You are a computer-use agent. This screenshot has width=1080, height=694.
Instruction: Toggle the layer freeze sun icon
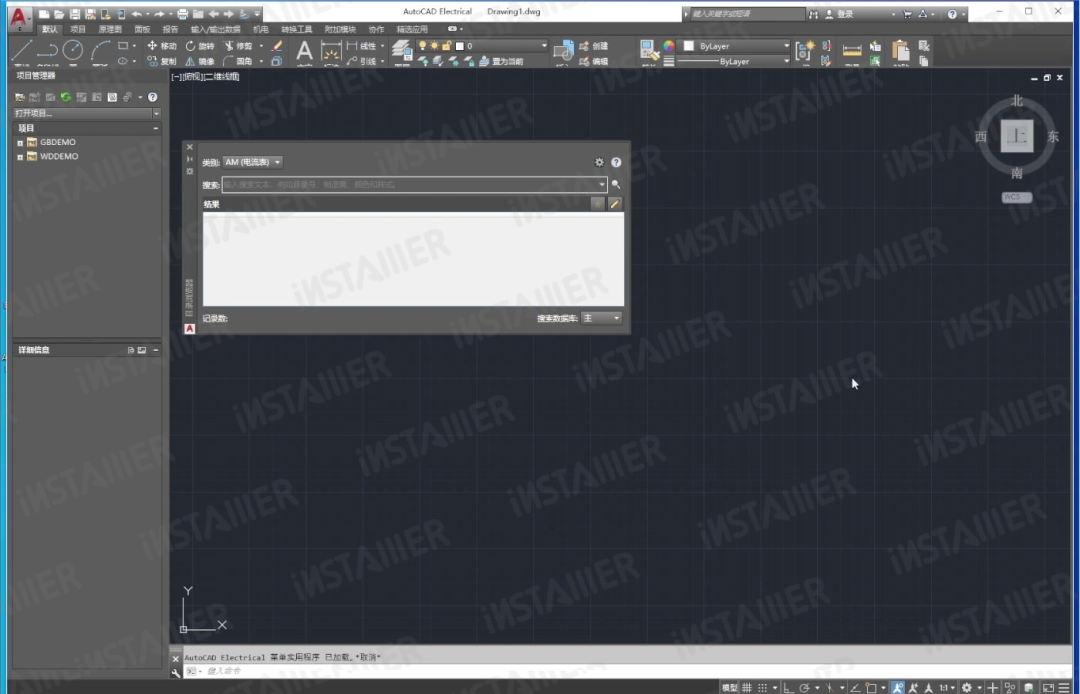pos(435,45)
